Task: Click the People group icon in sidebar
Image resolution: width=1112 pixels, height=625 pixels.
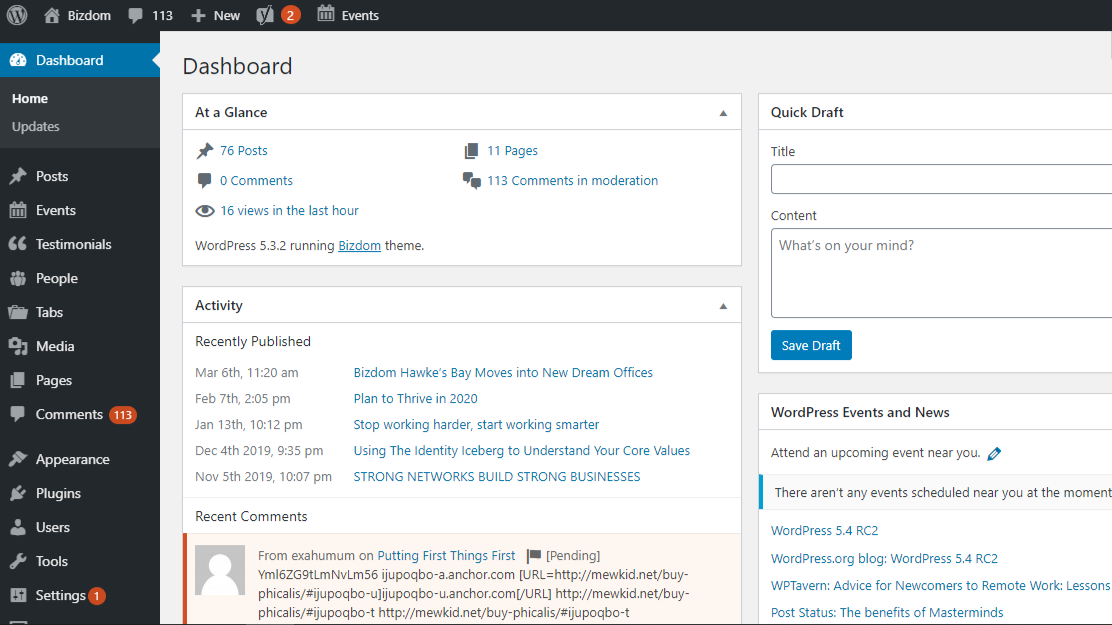Action: [18, 278]
